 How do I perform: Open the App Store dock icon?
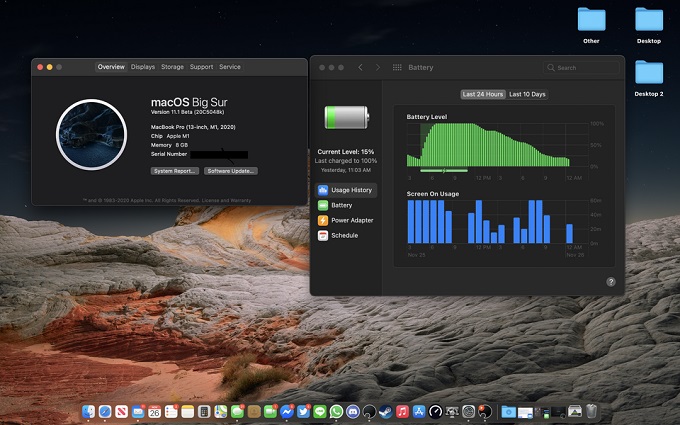(x=419, y=411)
